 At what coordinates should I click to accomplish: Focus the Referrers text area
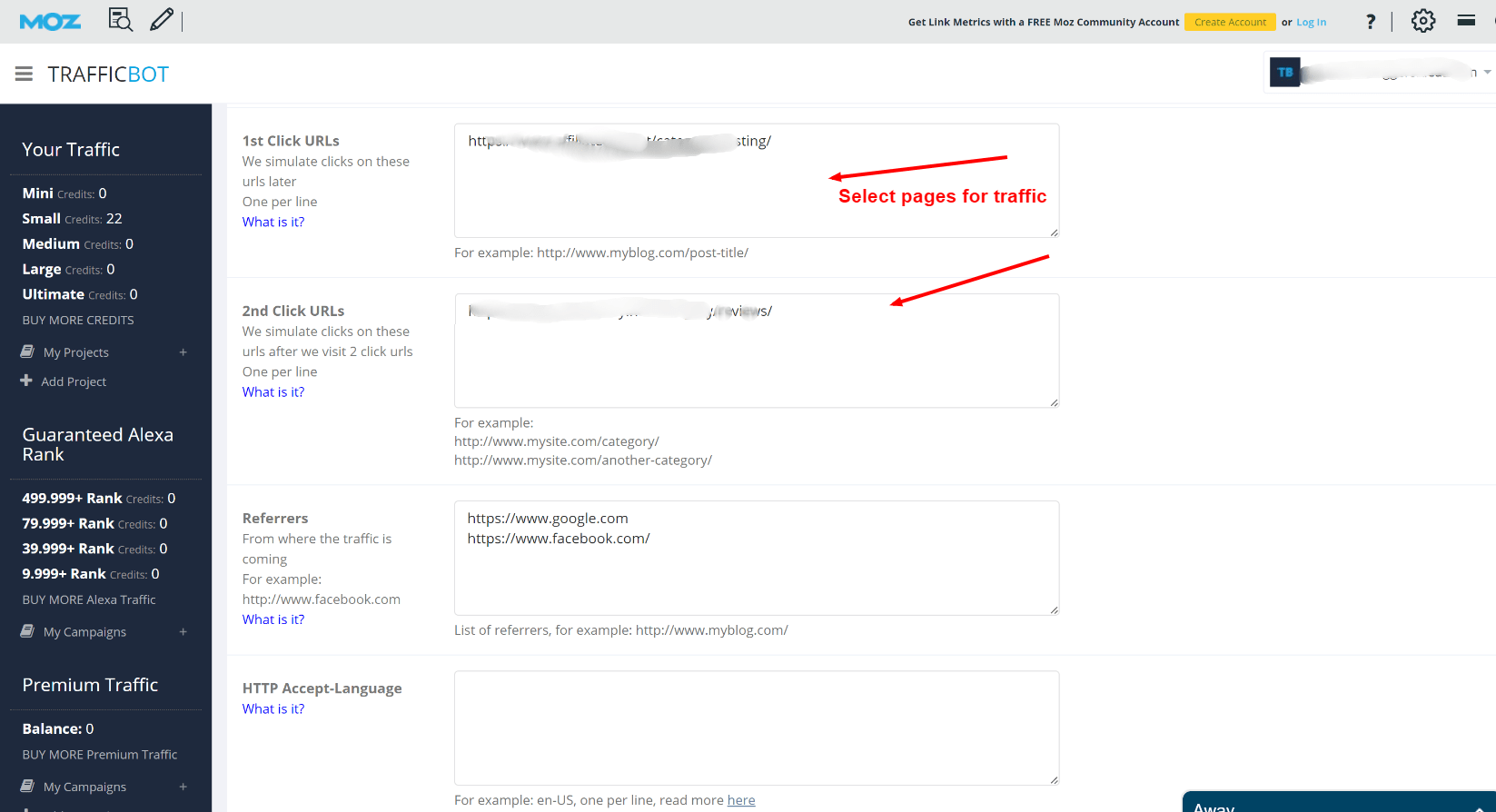tap(757, 558)
